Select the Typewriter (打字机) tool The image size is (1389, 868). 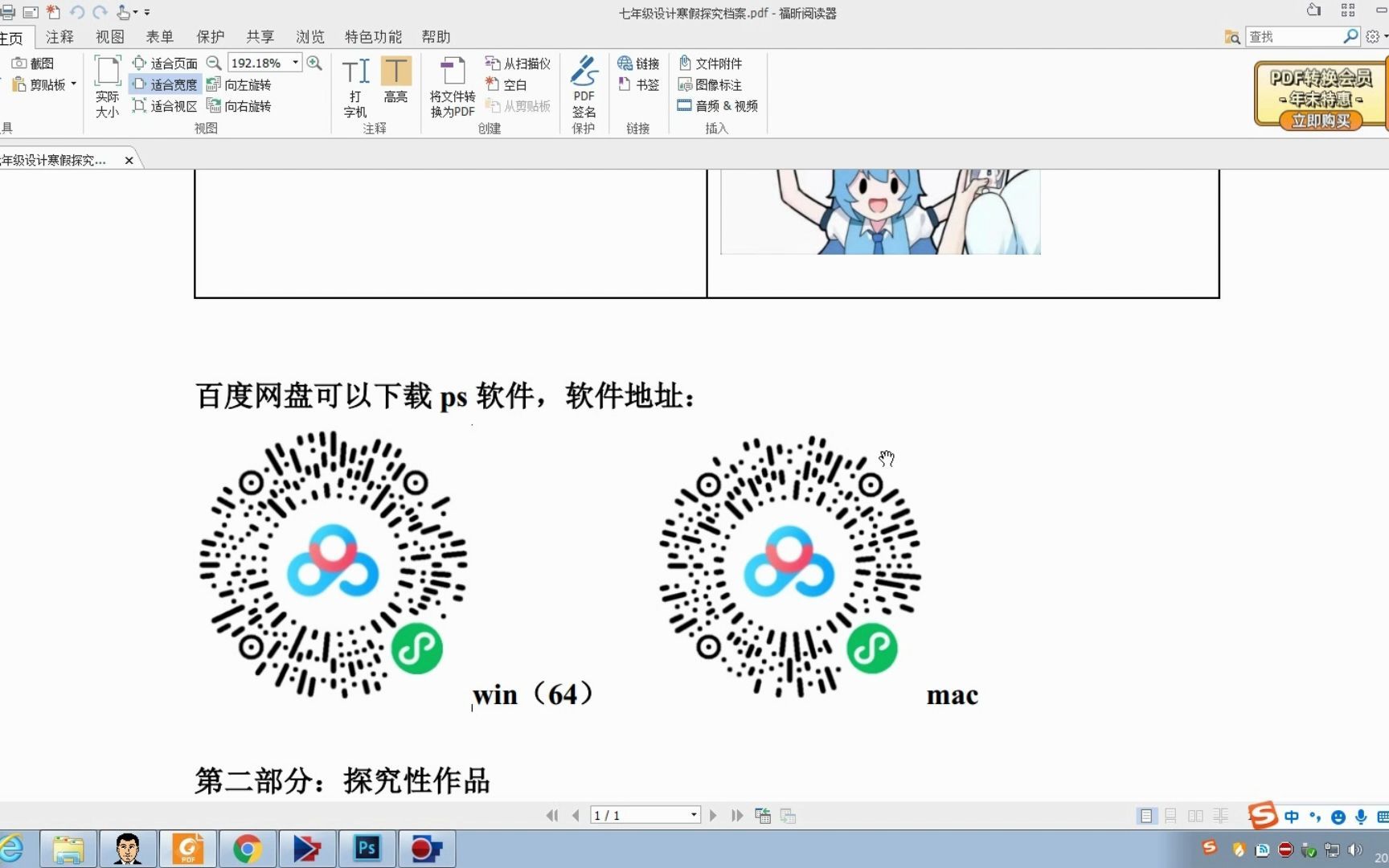coord(355,87)
